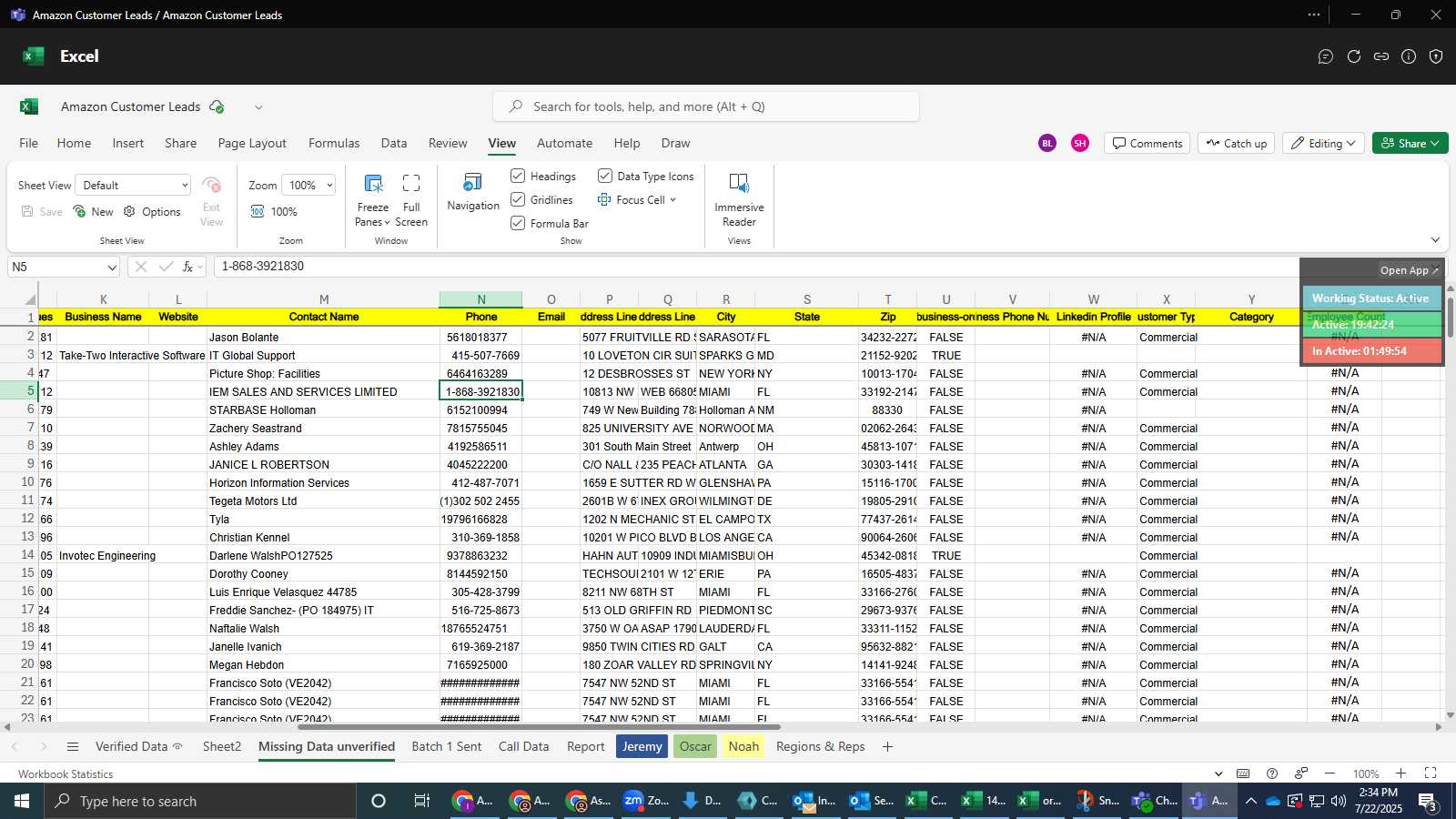Open the all sheets list icon
This screenshot has height=819, width=1456.
[73, 746]
